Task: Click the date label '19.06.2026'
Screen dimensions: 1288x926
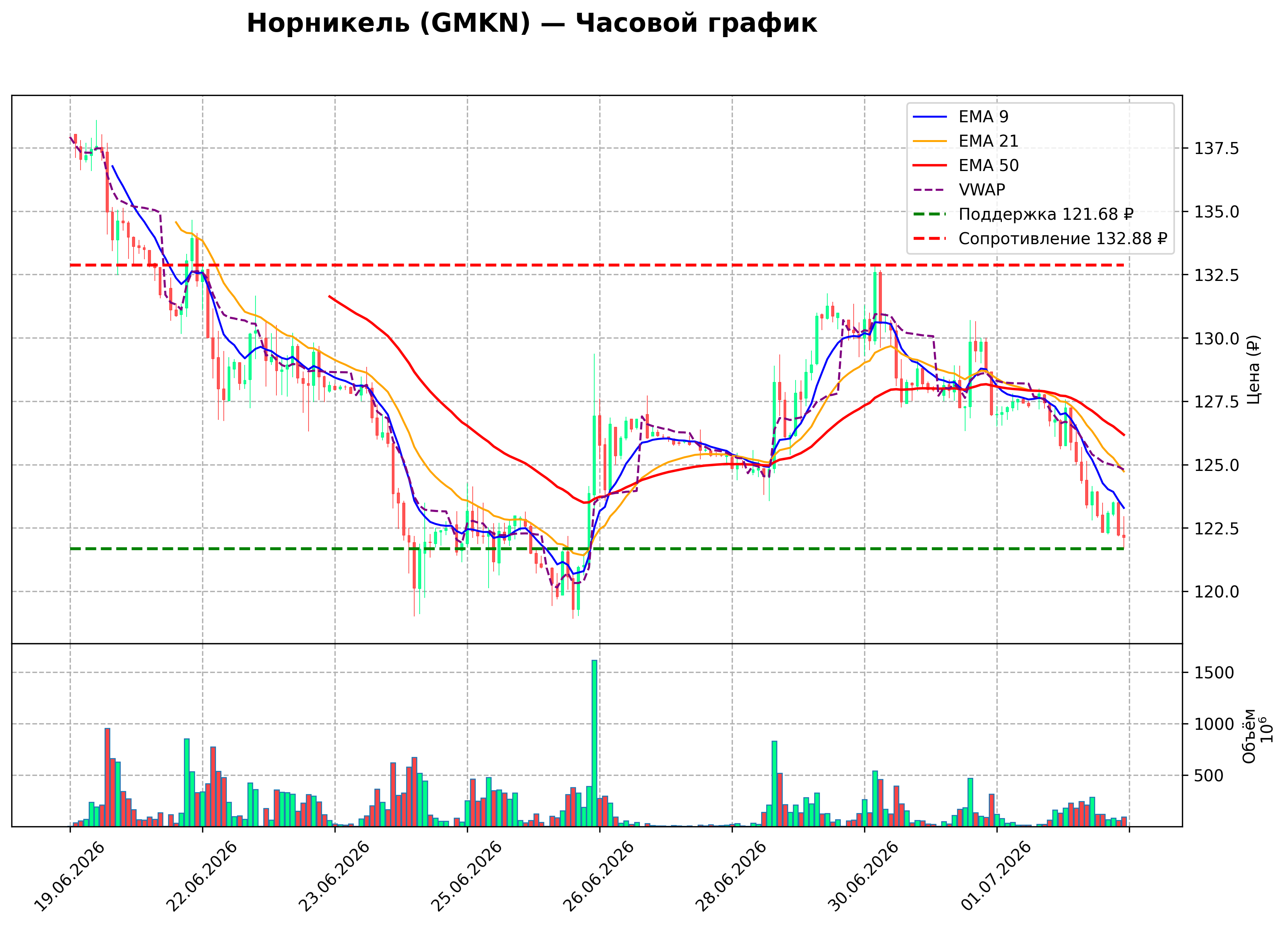Action: coord(69,876)
